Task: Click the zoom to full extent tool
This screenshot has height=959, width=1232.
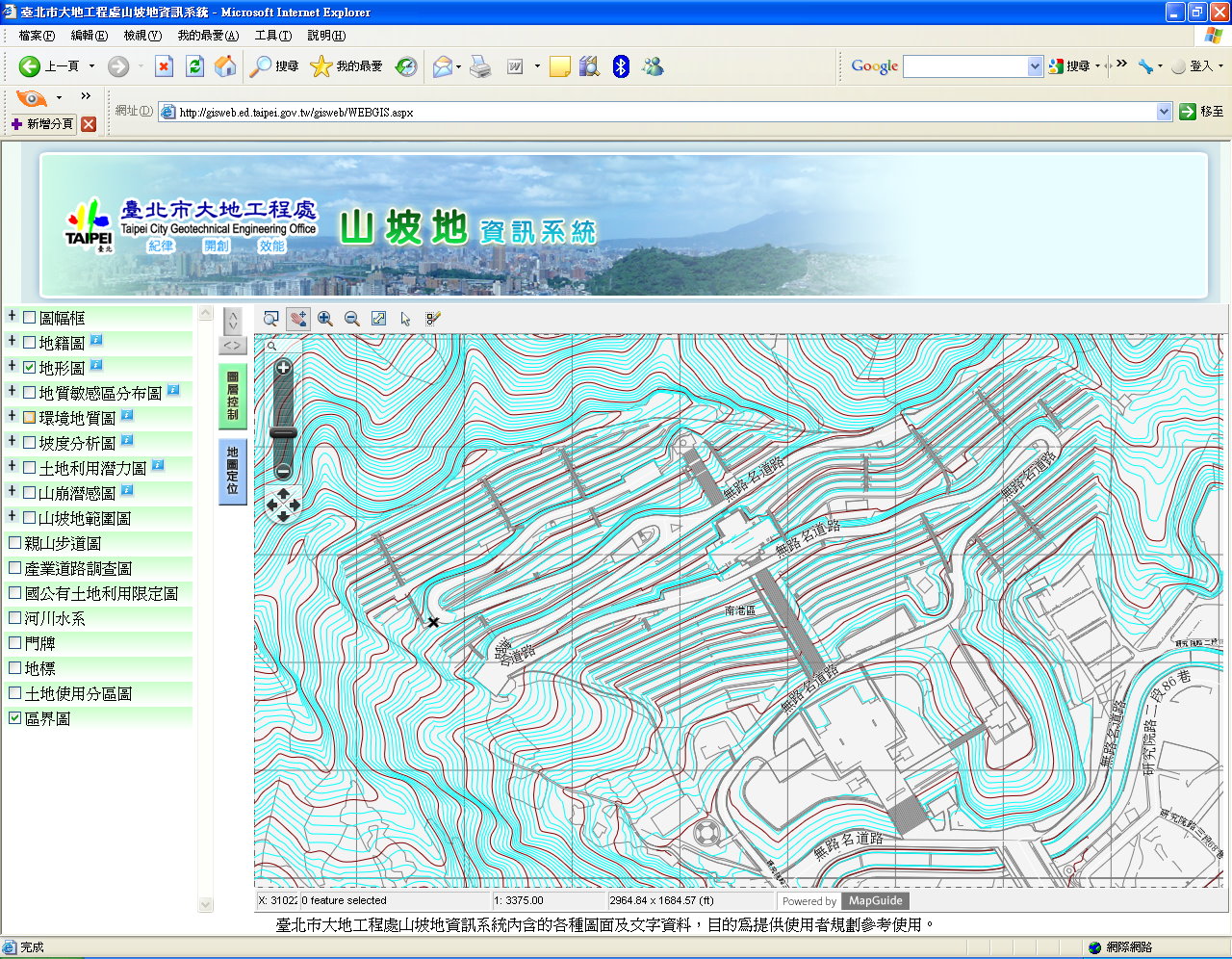Action: tap(379, 319)
